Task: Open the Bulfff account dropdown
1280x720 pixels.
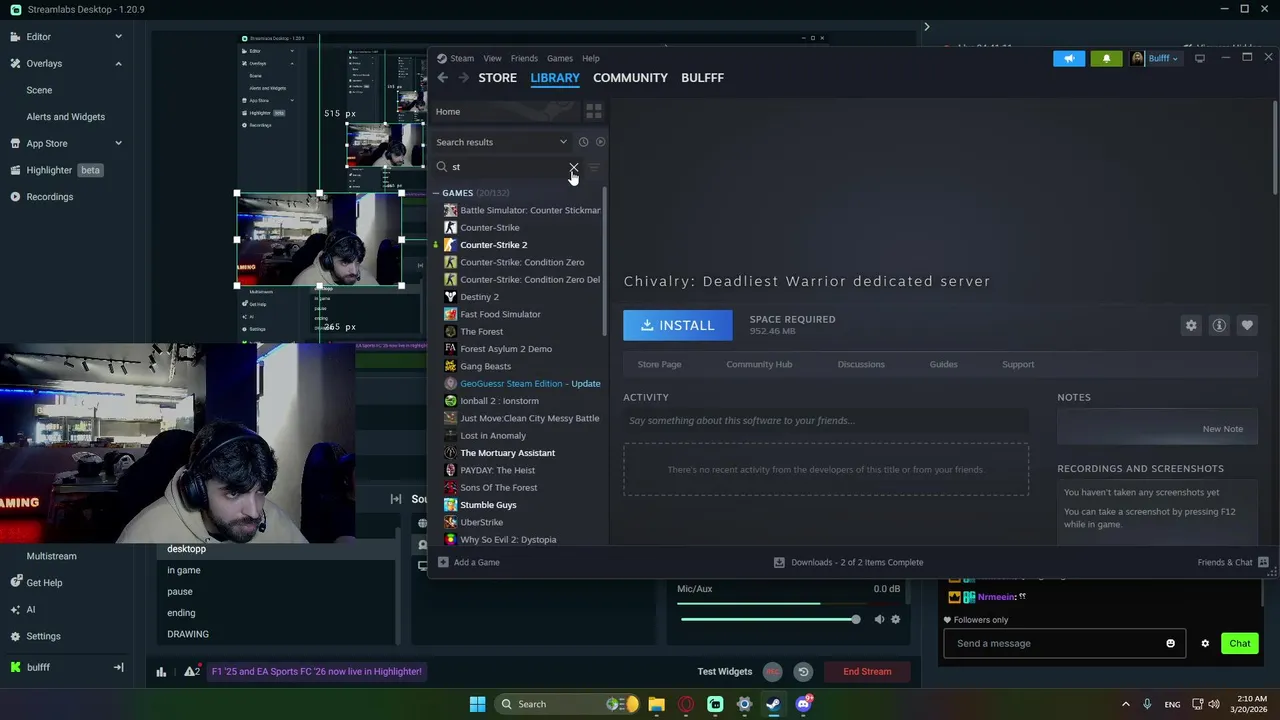Action: (1157, 58)
